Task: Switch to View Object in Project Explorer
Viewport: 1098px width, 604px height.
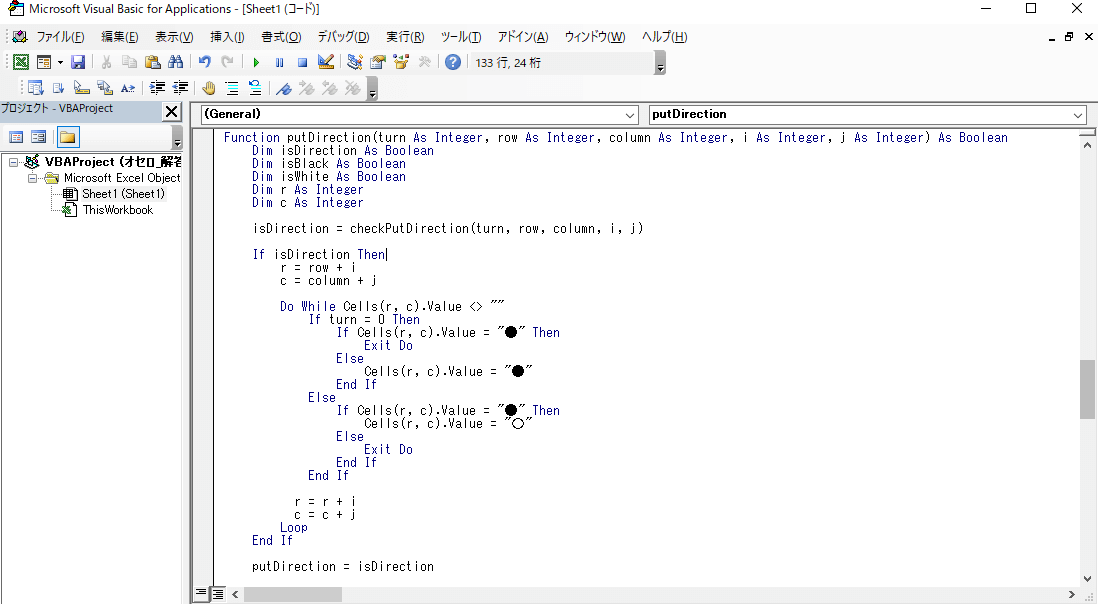Action: click(x=38, y=137)
